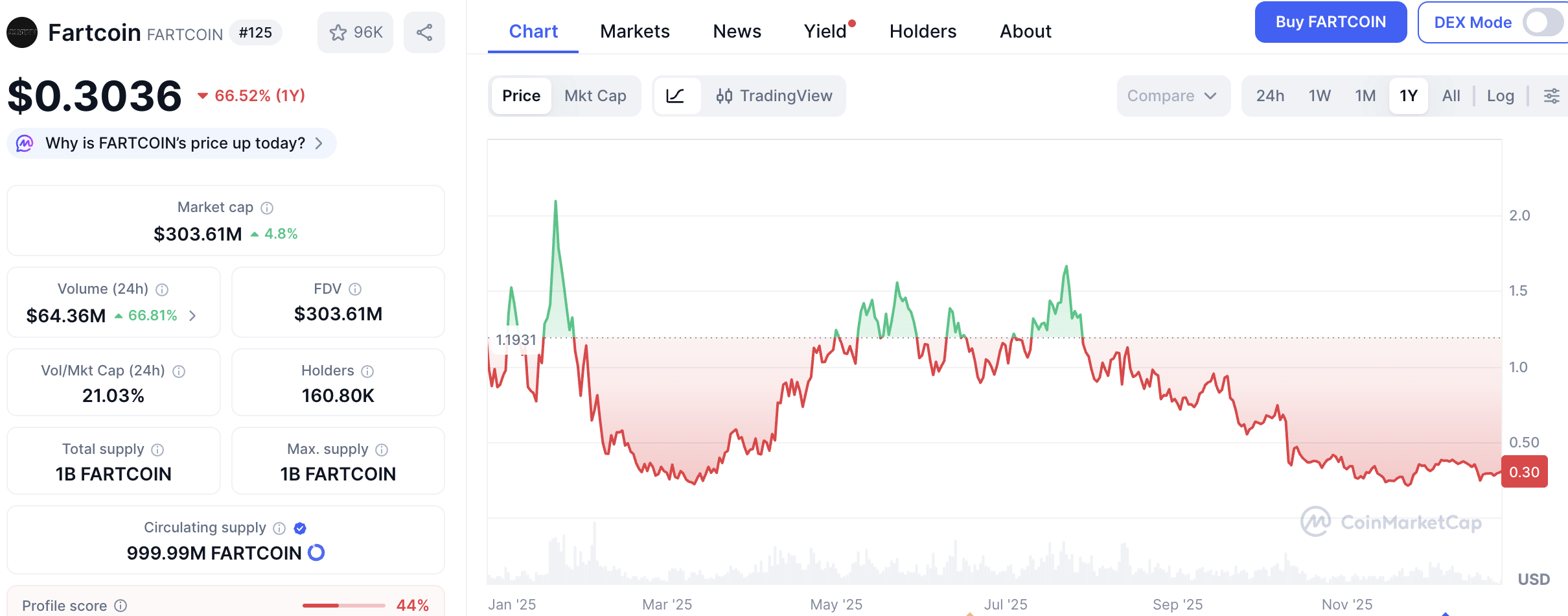Open the share icon button

click(x=424, y=32)
